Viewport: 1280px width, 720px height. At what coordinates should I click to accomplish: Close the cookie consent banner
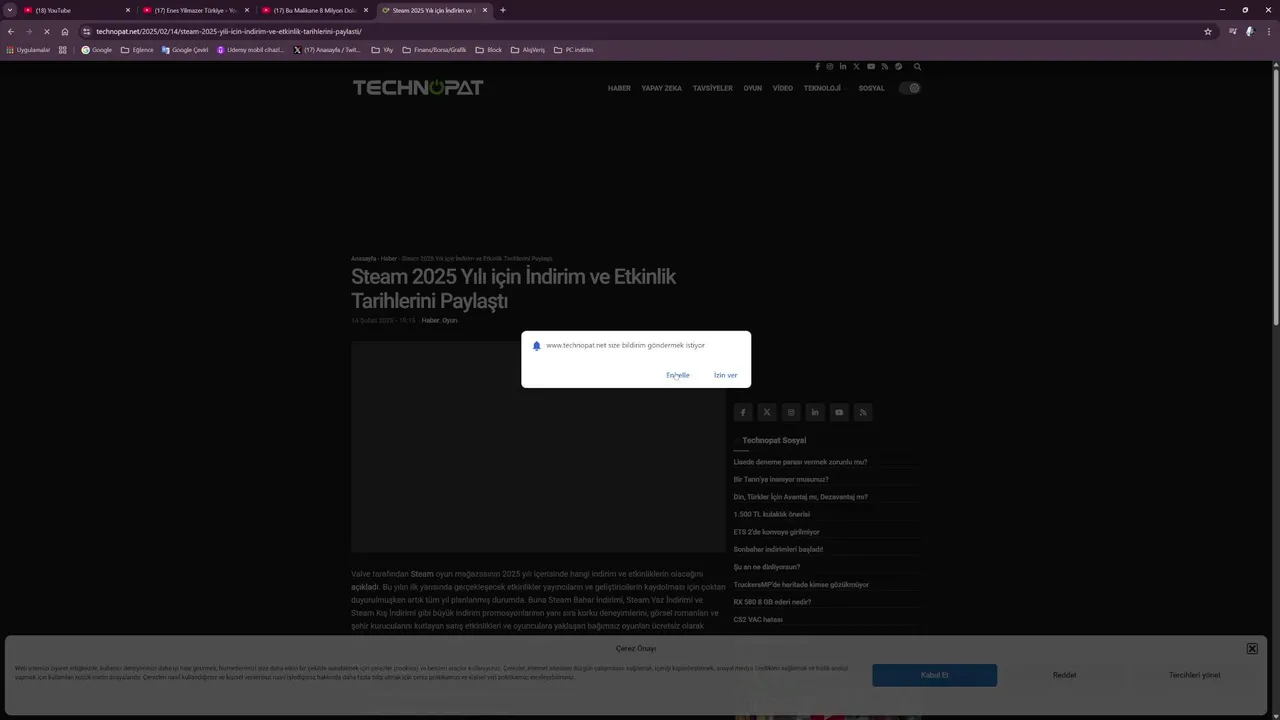point(1252,649)
